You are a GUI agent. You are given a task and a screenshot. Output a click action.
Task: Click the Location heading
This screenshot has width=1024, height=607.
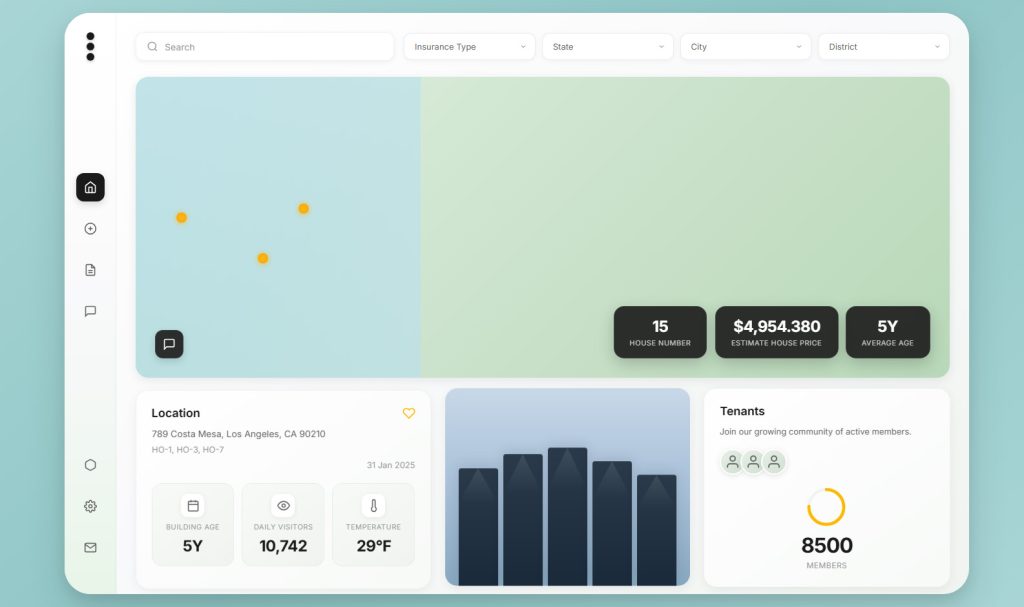(x=176, y=413)
